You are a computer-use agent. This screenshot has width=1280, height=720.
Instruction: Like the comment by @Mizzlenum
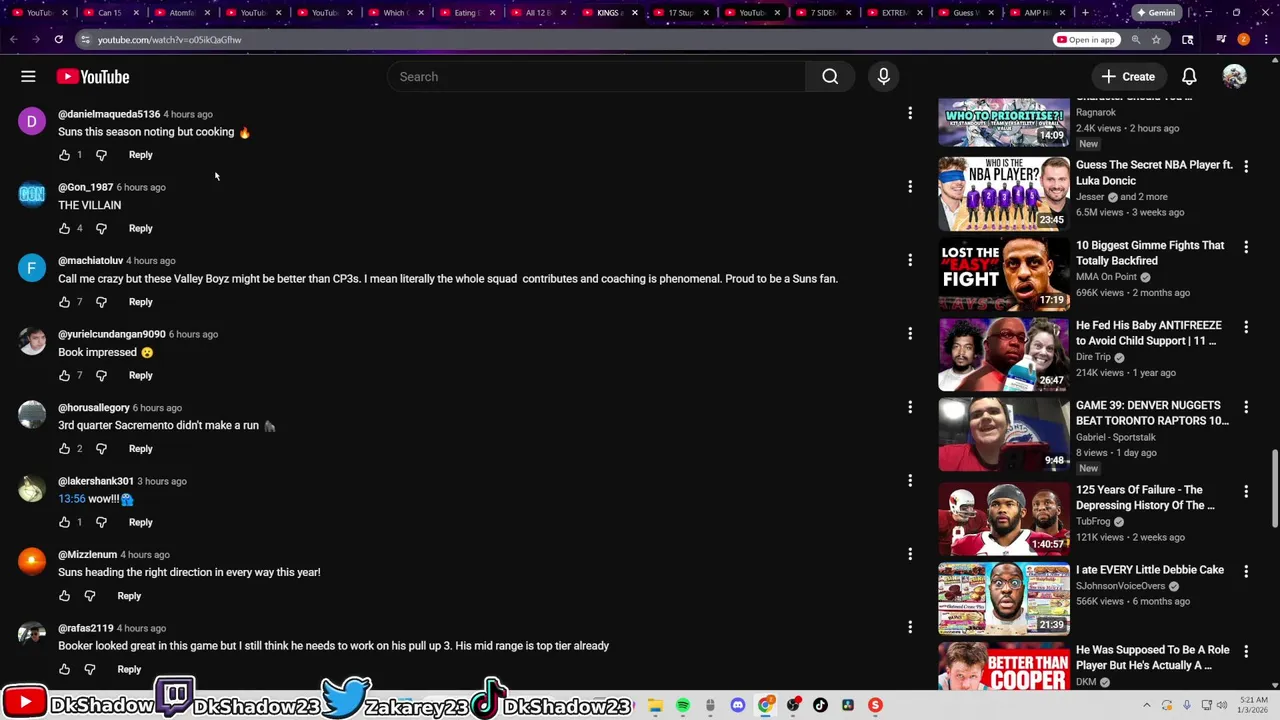pyautogui.click(x=64, y=596)
